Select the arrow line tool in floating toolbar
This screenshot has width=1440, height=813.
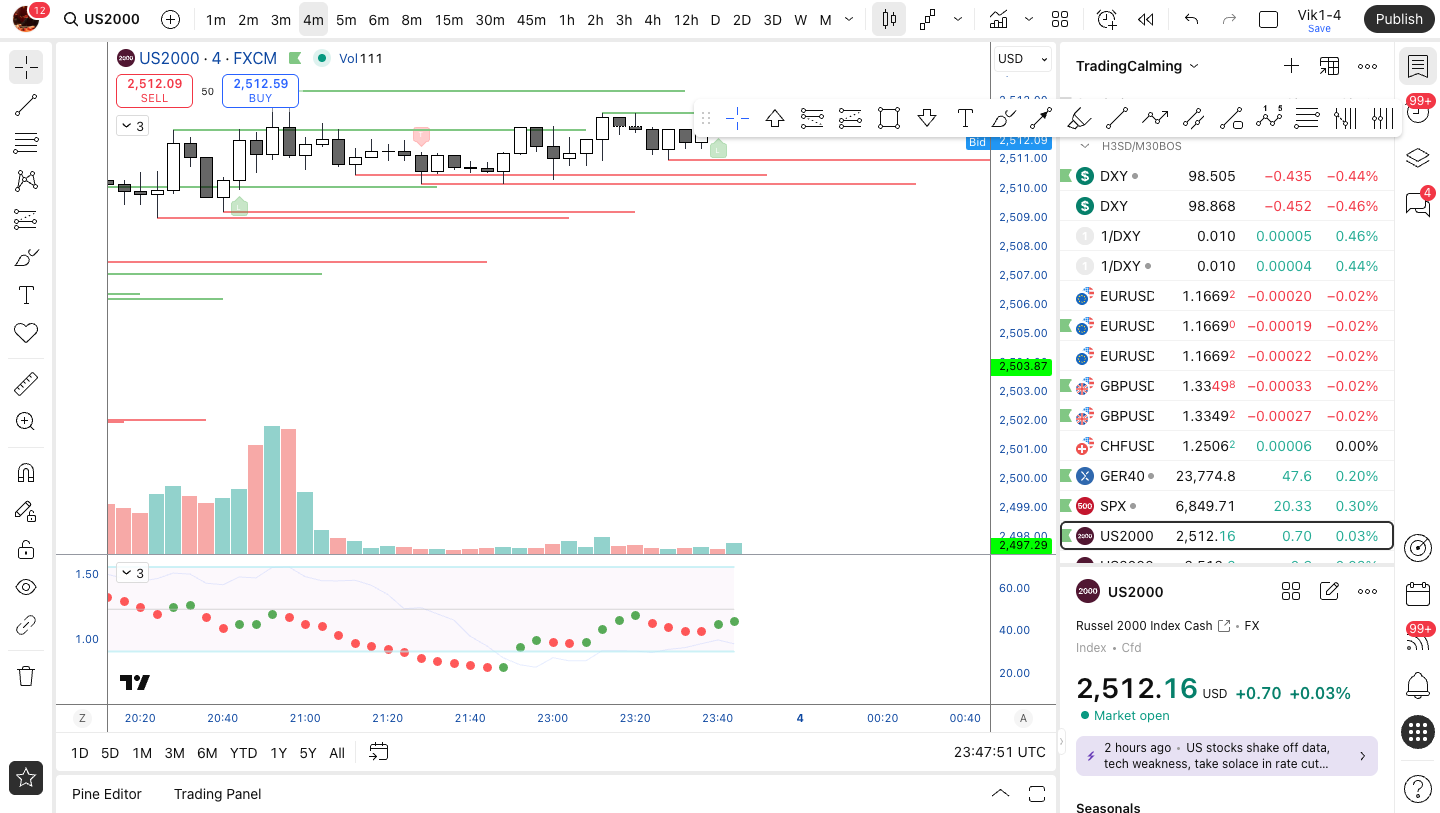(1041, 119)
